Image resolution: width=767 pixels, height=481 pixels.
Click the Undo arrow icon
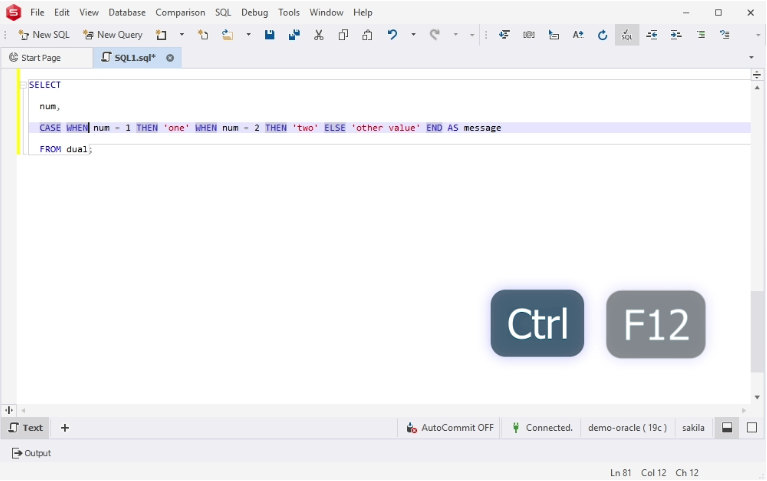pos(392,35)
